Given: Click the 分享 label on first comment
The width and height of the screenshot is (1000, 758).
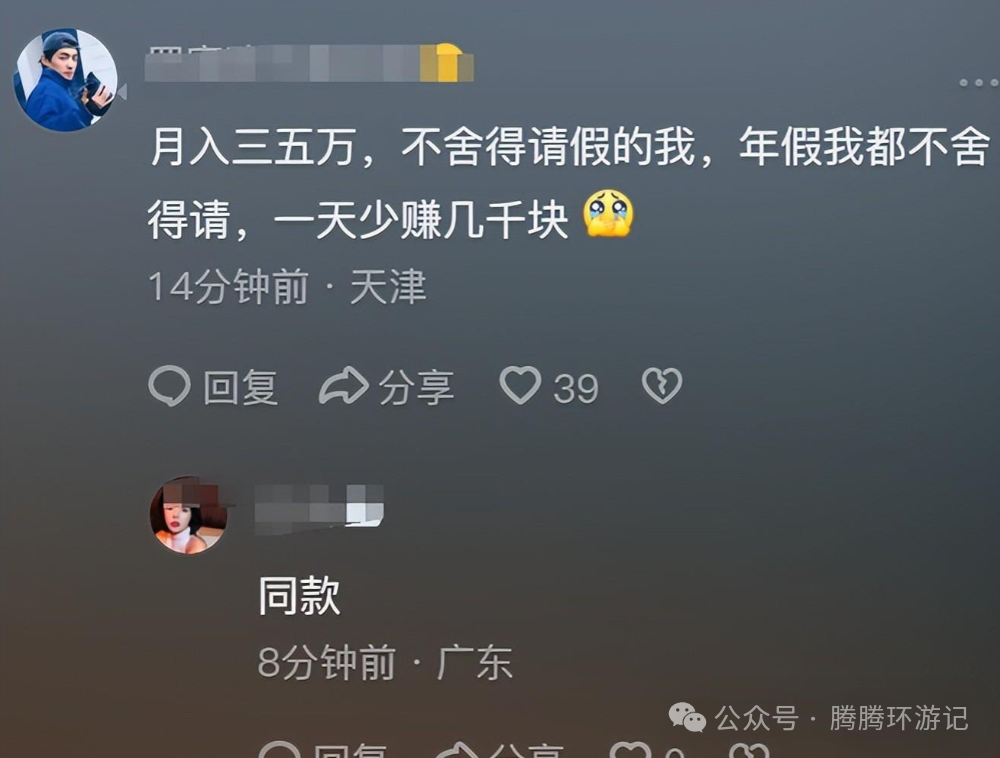Looking at the screenshot, I should coord(416,388).
